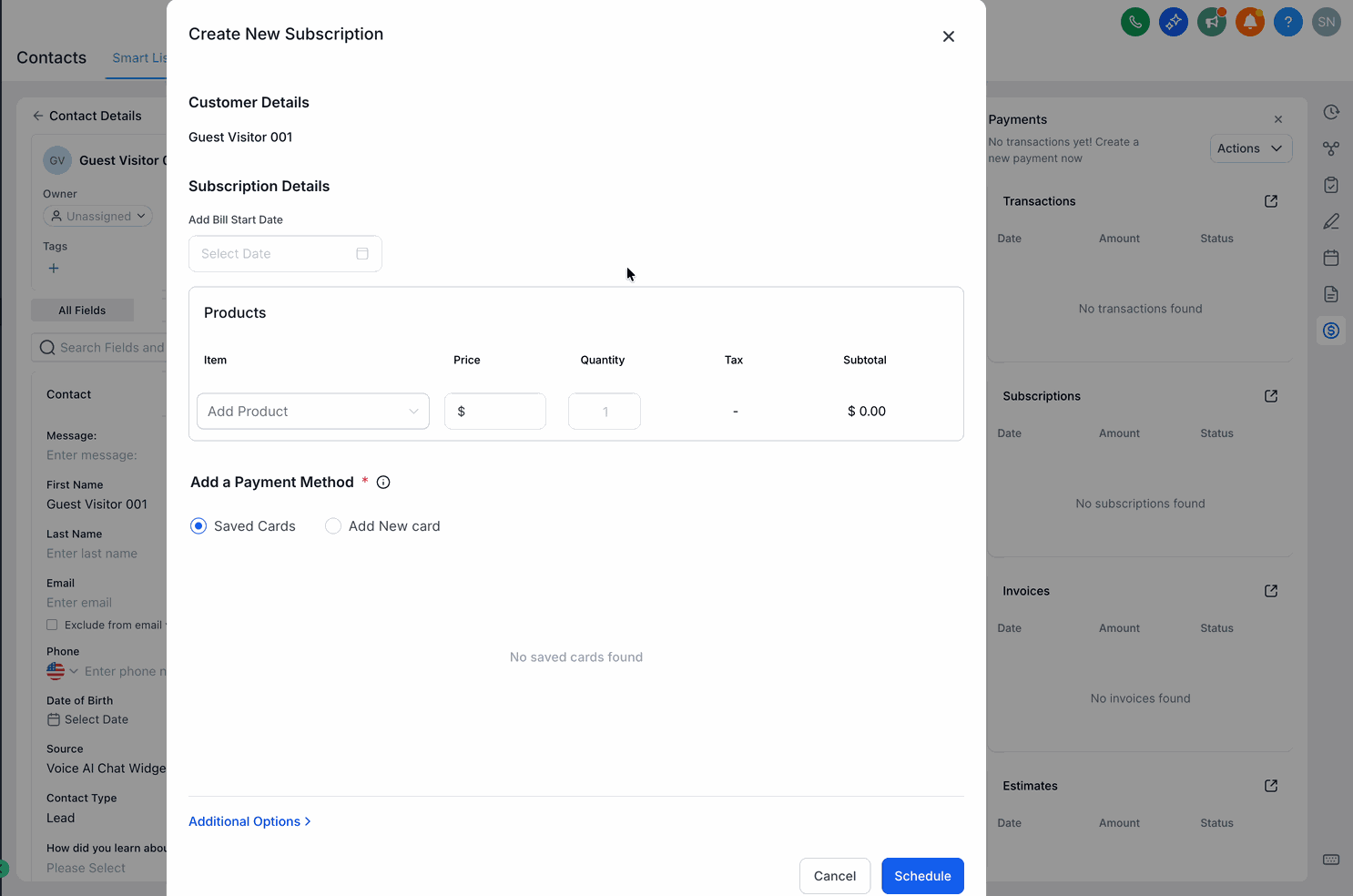Viewport: 1353px width, 896px height.
Task: Open the tasks clipboard icon in sidebar
Action: pyautogui.click(x=1331, y=185)
